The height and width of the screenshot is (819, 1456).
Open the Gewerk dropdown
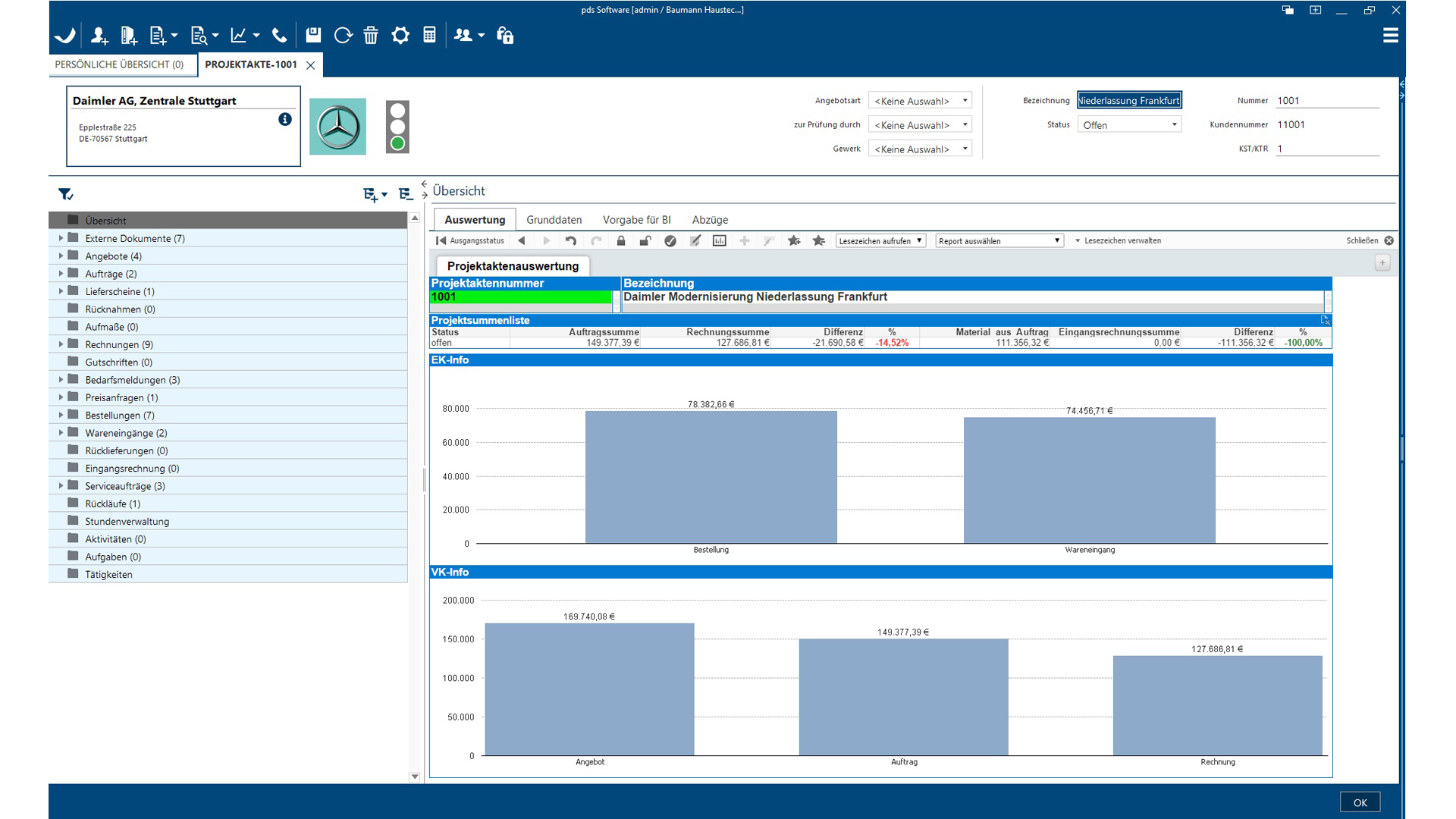tap(920, 149)
